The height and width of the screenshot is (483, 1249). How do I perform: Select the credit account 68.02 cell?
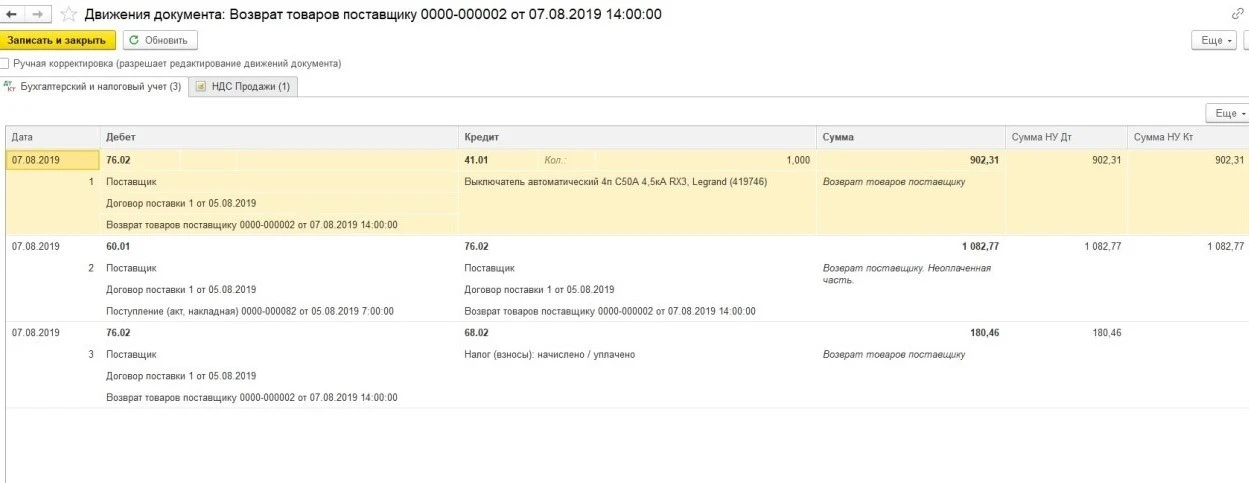[477, 332]
